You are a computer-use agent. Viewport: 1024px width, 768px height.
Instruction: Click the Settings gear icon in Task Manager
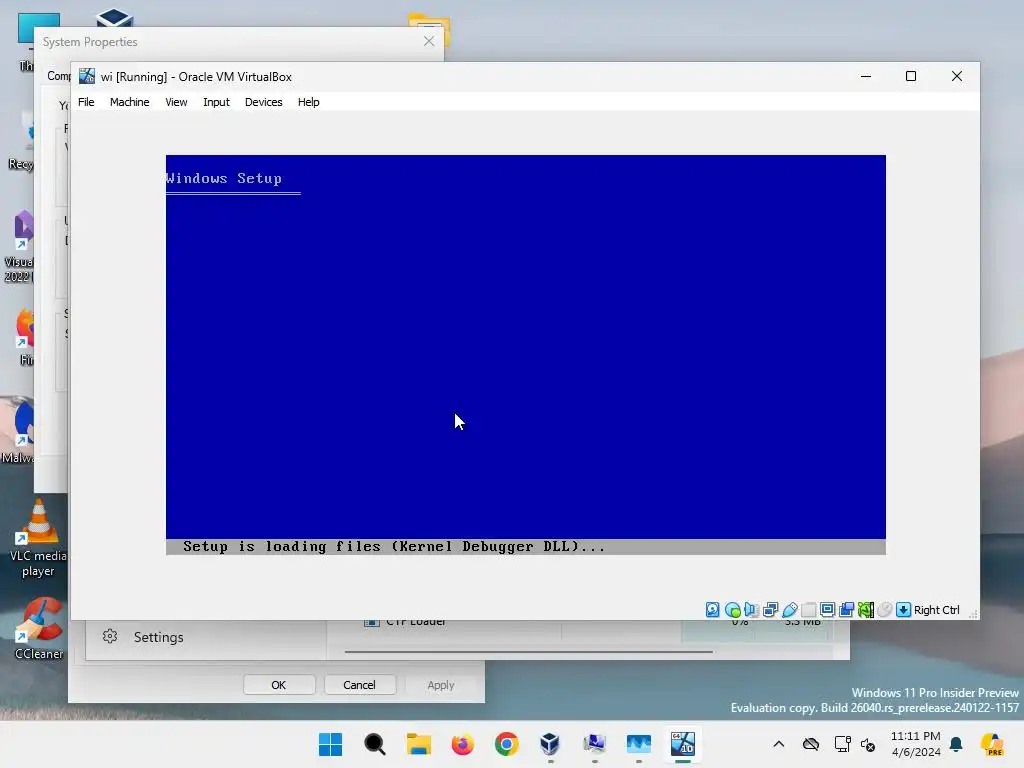point(110,636)
